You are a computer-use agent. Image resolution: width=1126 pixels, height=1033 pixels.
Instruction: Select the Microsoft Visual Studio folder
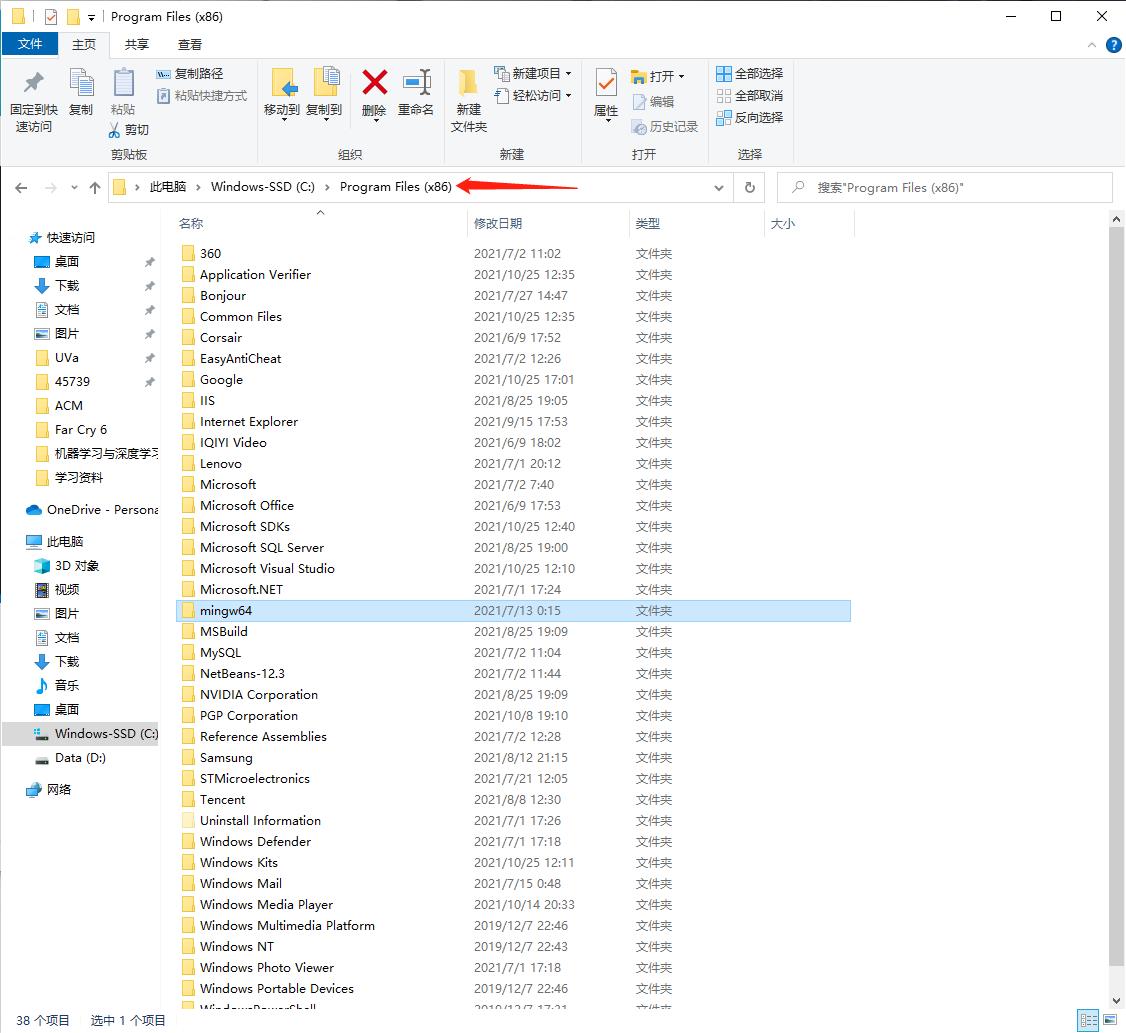tap(513, 568)
